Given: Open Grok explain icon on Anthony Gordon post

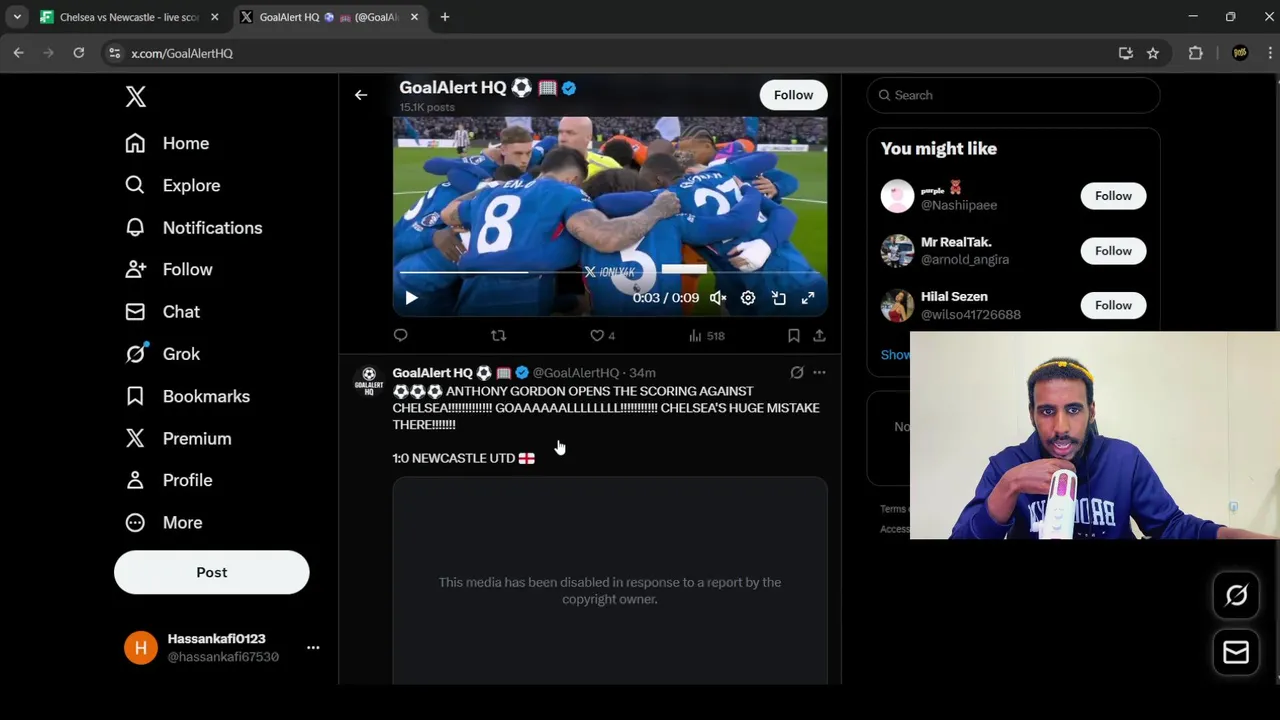Looking at the screenshot, I should pos(797,372).
